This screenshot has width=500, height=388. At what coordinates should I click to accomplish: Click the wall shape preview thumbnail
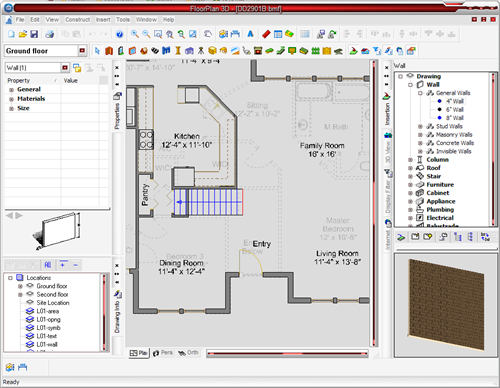(57, 231)
